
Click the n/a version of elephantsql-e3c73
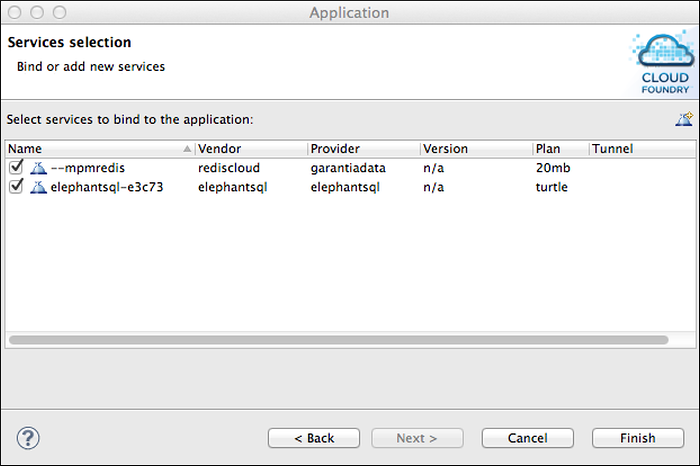[433, 187]
